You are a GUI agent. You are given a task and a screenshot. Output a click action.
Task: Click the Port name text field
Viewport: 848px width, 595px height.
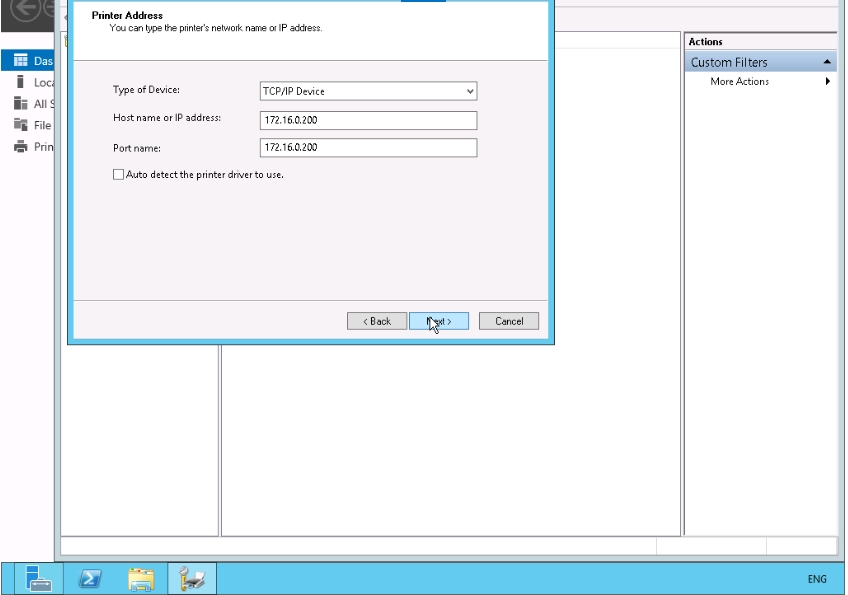coord(367,148)
